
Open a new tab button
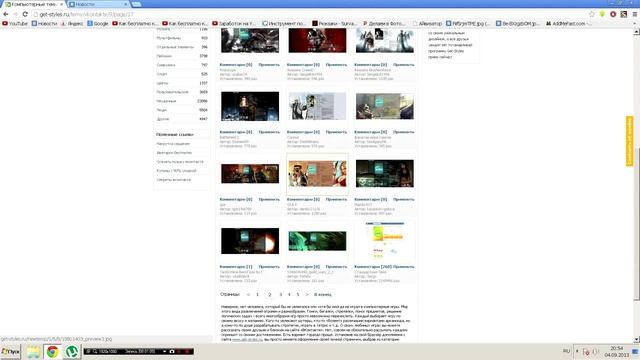137,4
